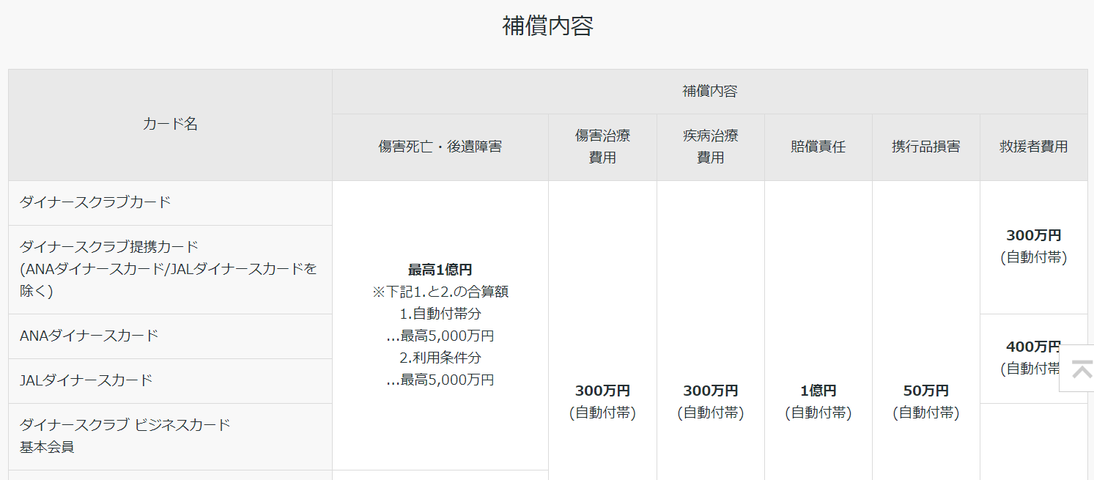The height and width of the screenshot is (480, 1094).
Task: Click the 2.利用条件分 line
Action: click(440, 358)
